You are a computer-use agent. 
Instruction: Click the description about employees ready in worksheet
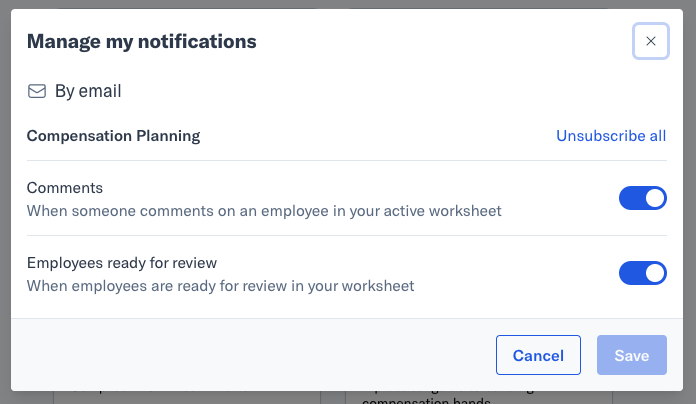coord(221,286)
